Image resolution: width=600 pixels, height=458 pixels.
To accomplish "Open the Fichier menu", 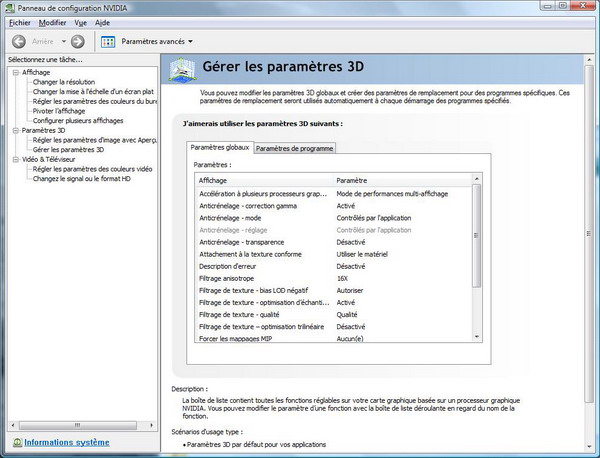I will tap(20, 22).
